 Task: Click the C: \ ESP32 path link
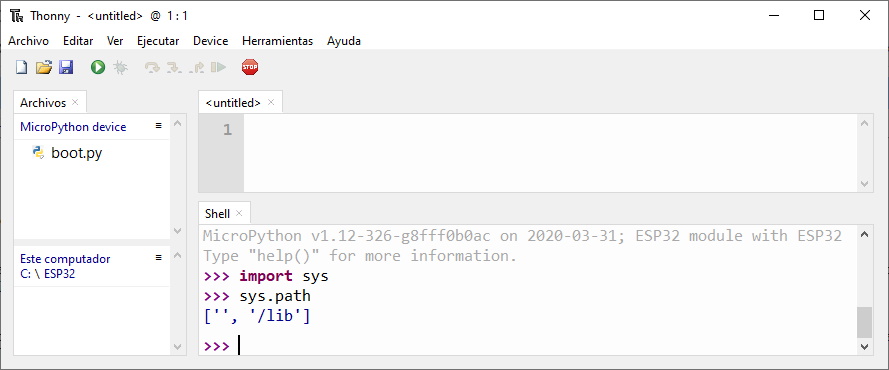point(48,274)
